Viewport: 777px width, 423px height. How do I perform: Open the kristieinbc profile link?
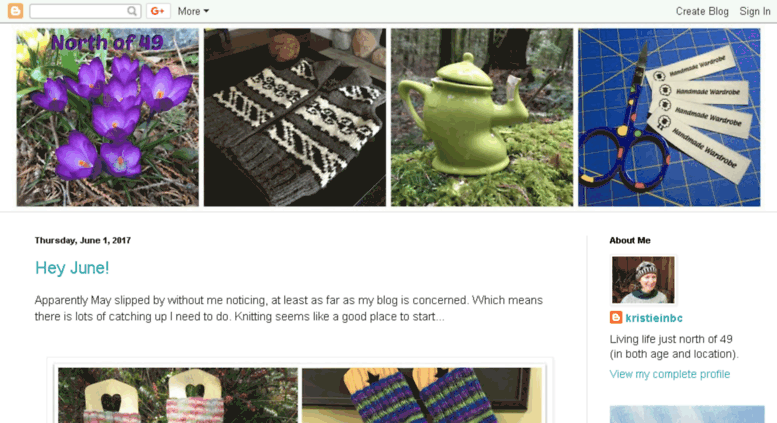tap(654, 318)
